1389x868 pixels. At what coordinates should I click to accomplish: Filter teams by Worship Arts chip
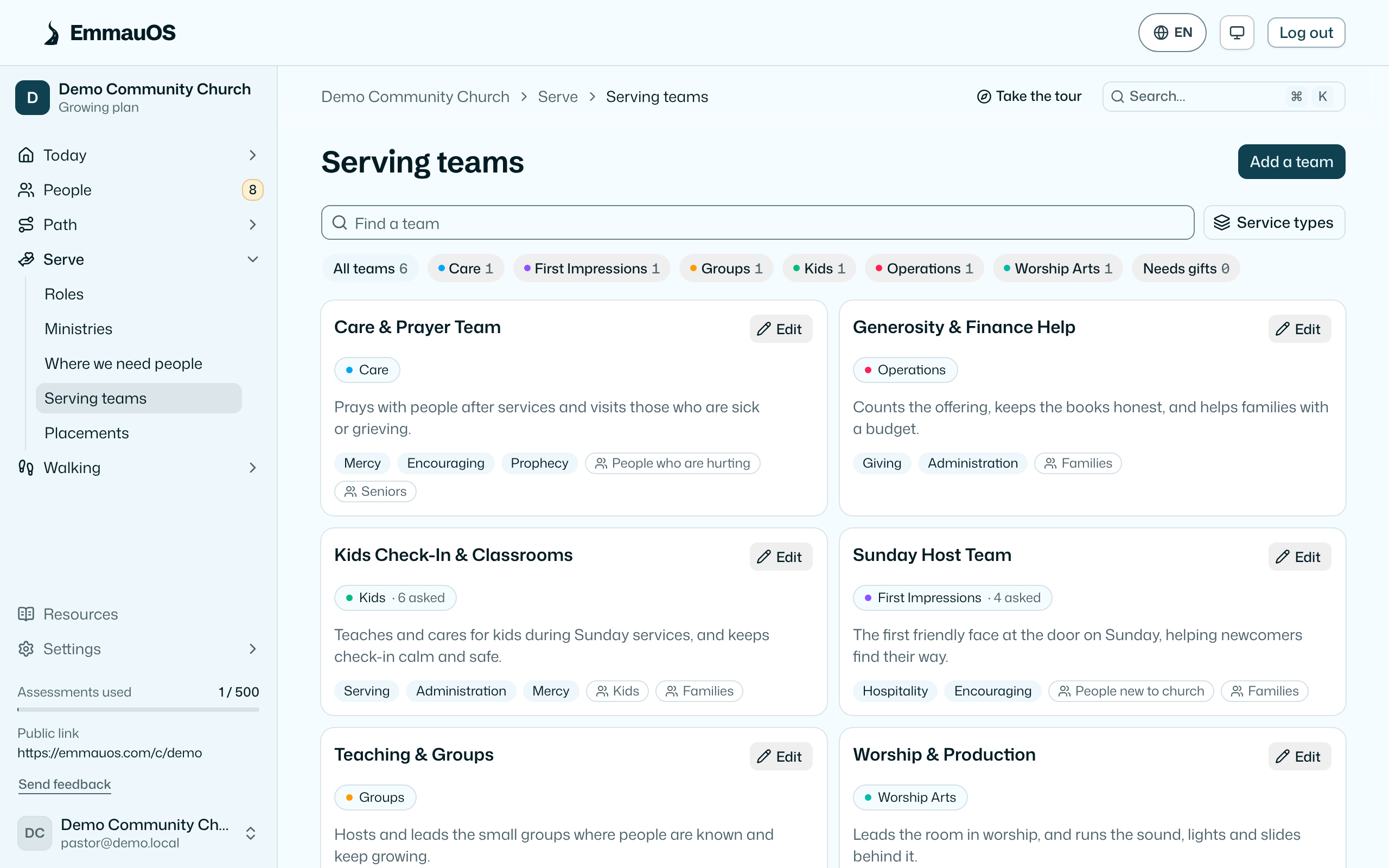click(x=1057, y=268)
